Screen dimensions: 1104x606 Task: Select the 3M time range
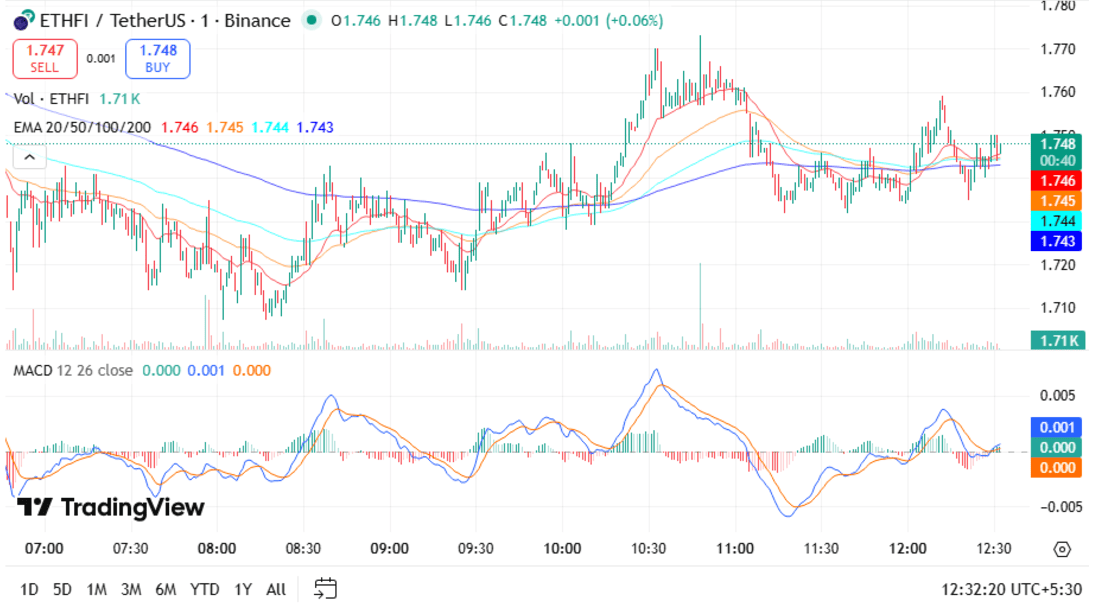coord(131,589)
